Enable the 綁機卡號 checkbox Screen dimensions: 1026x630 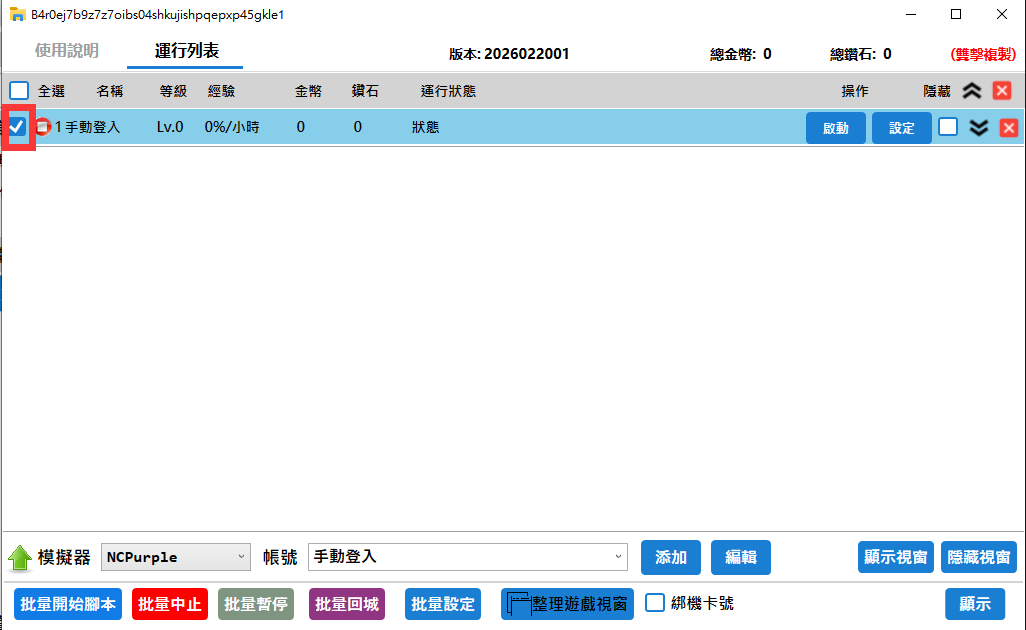coord(655,603)
